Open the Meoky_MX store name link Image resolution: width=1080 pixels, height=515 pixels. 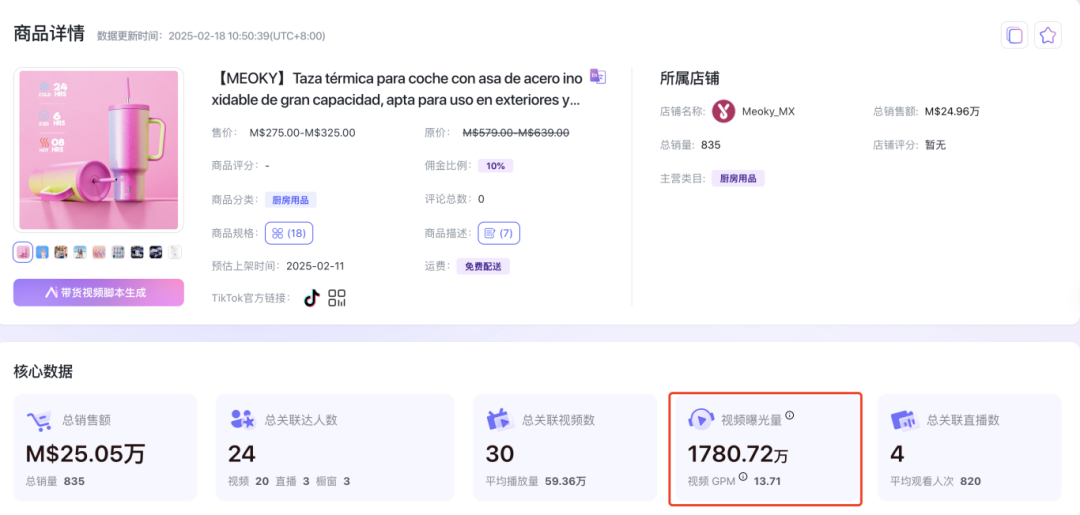coord(768,111)
